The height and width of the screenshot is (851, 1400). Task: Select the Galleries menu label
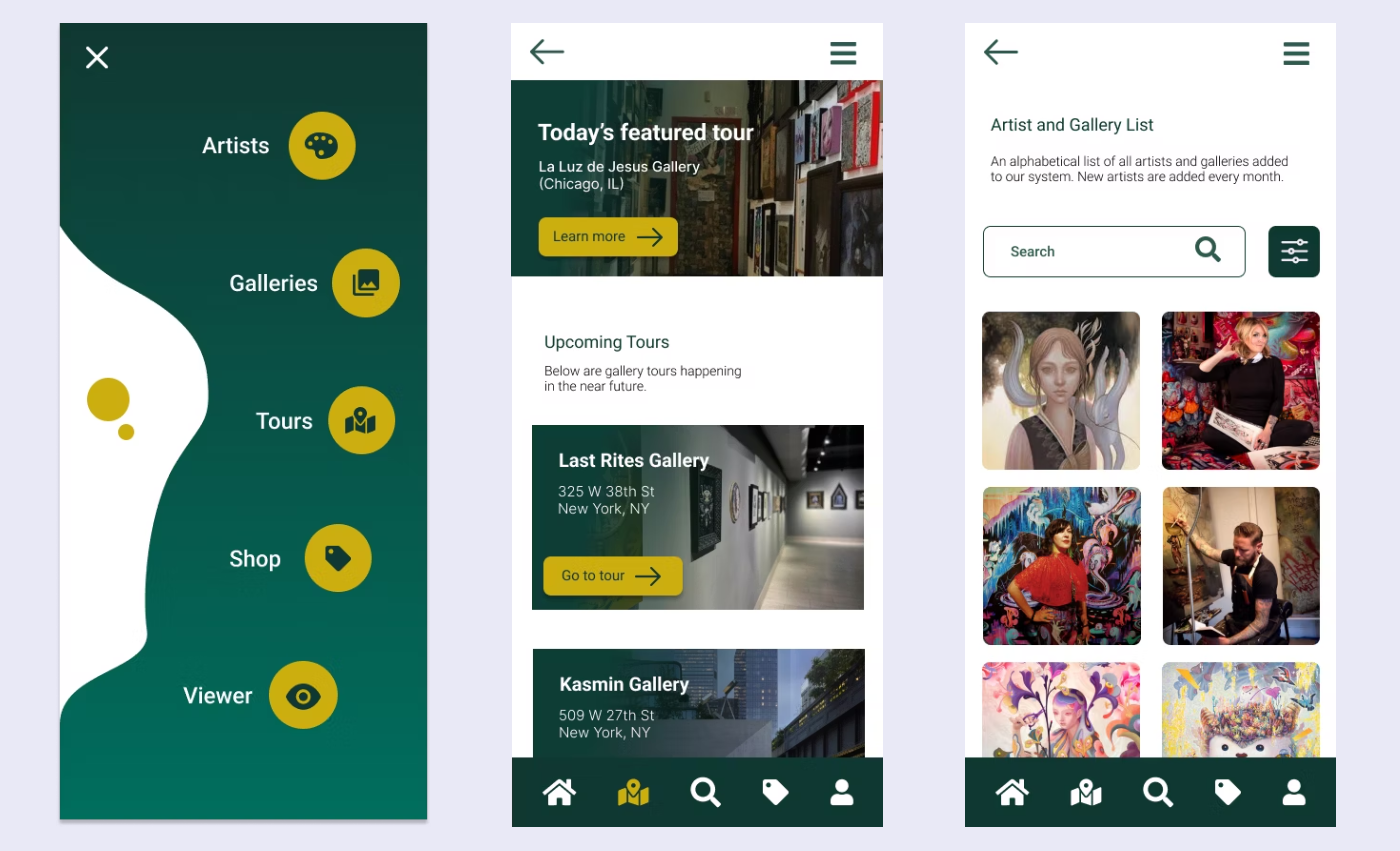click(273, 284)
